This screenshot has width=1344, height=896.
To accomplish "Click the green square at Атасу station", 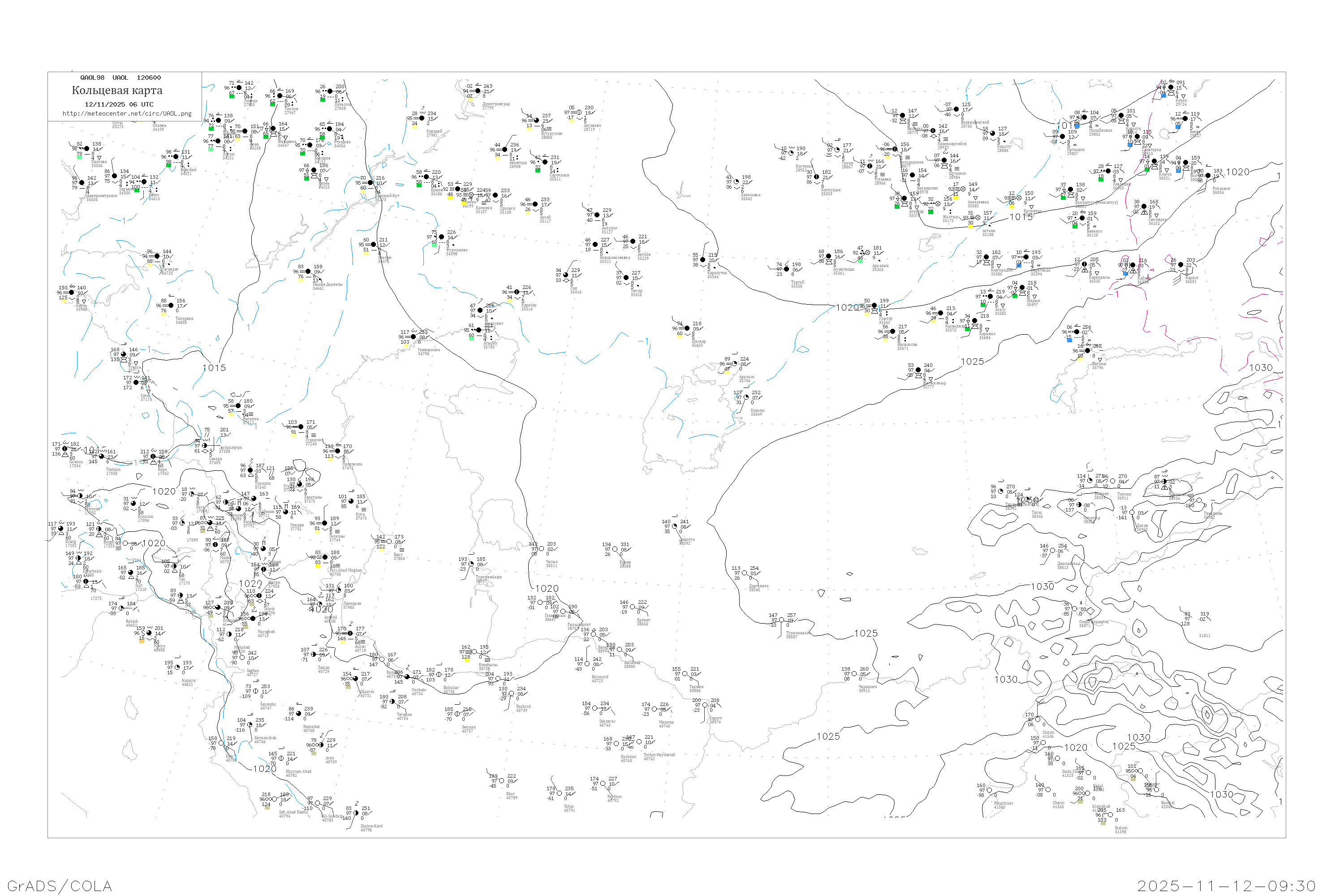I will (x=983, y=305).
